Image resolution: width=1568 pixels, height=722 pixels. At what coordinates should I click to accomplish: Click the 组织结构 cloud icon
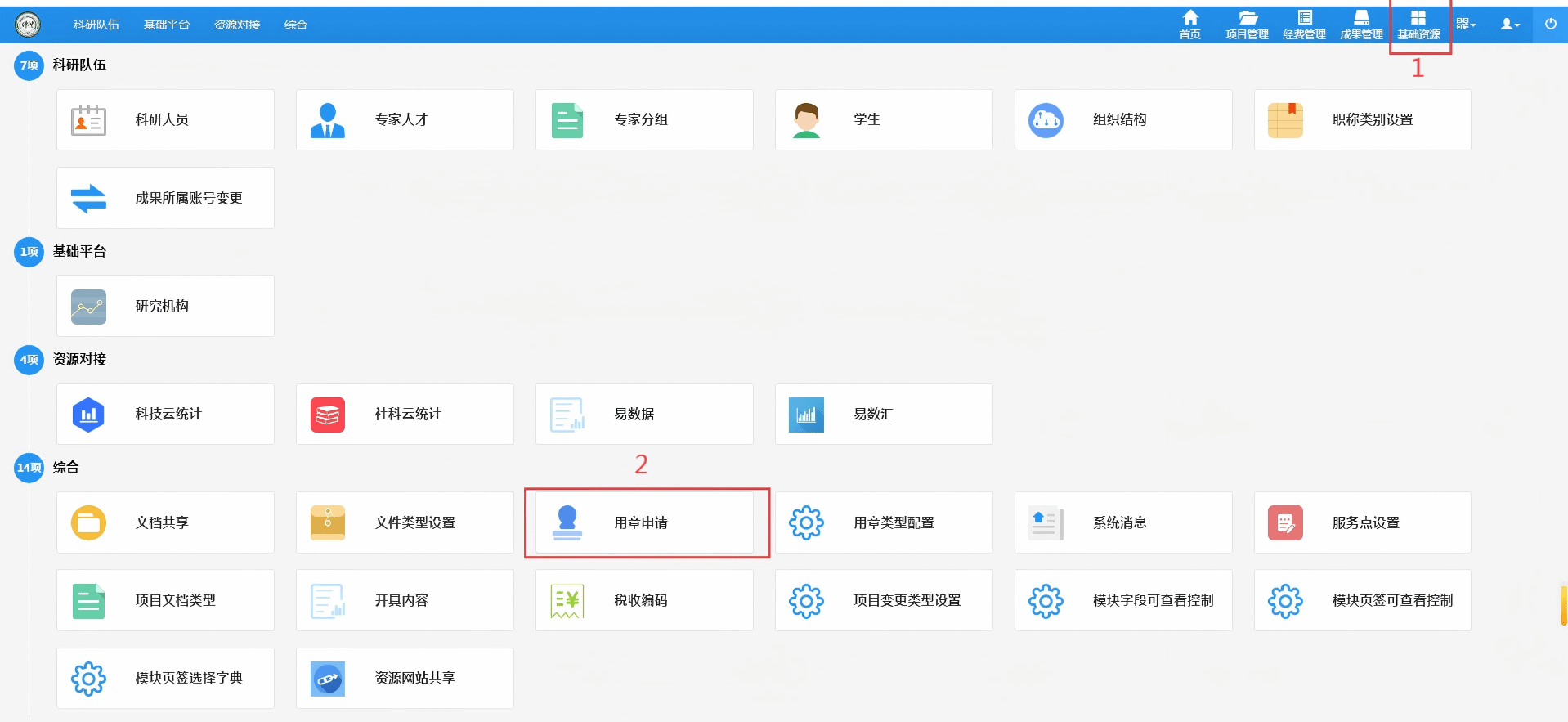(x=1046, y=120)
